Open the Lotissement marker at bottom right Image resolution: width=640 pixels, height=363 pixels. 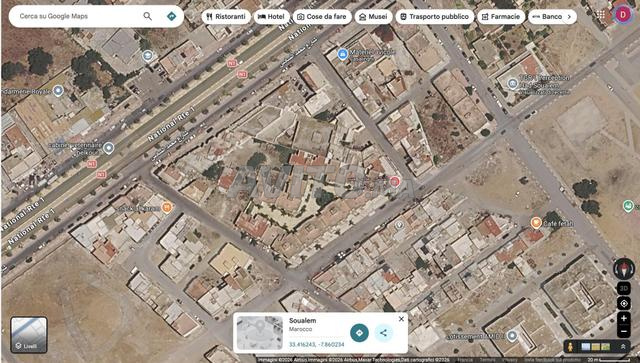[x=512, y=336]
